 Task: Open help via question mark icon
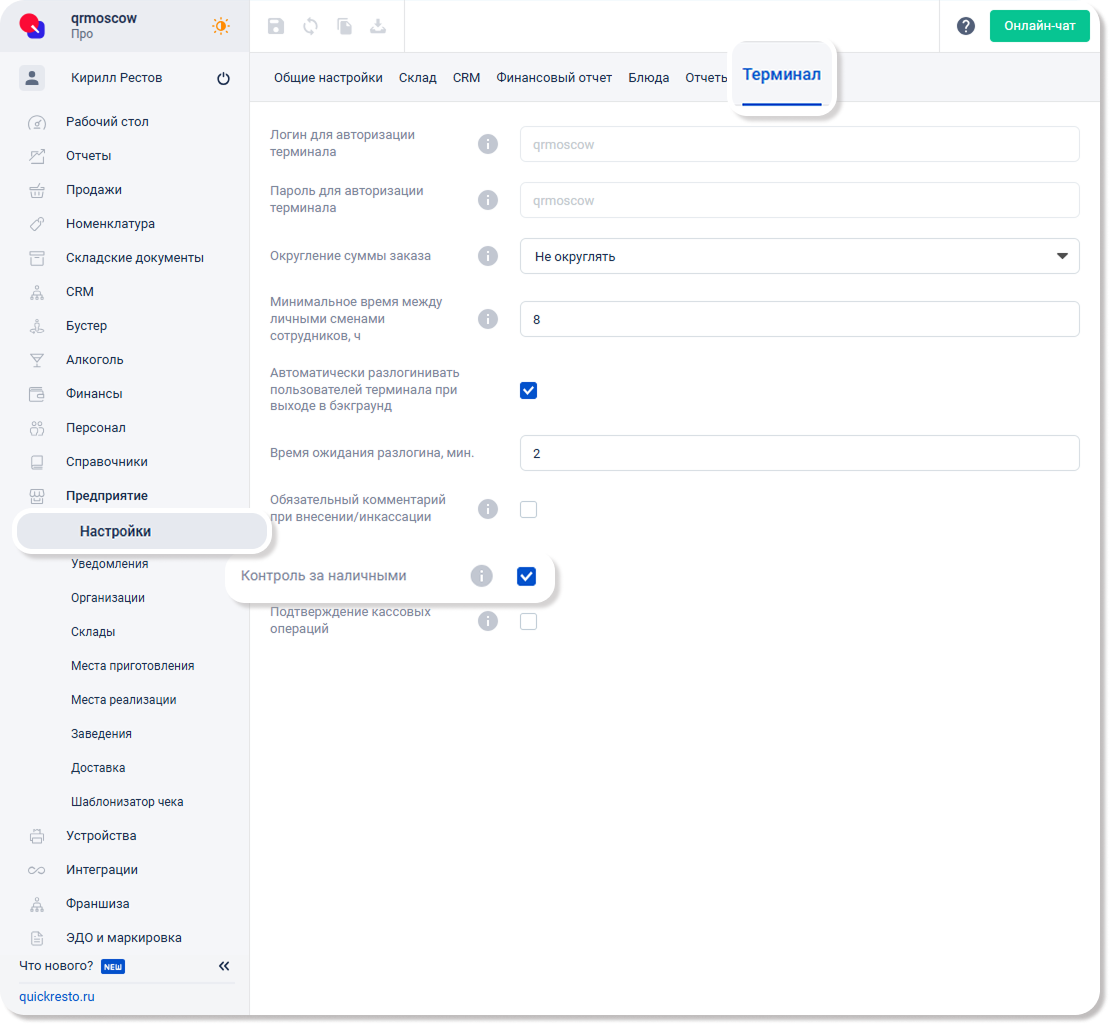tap(965, 26)
